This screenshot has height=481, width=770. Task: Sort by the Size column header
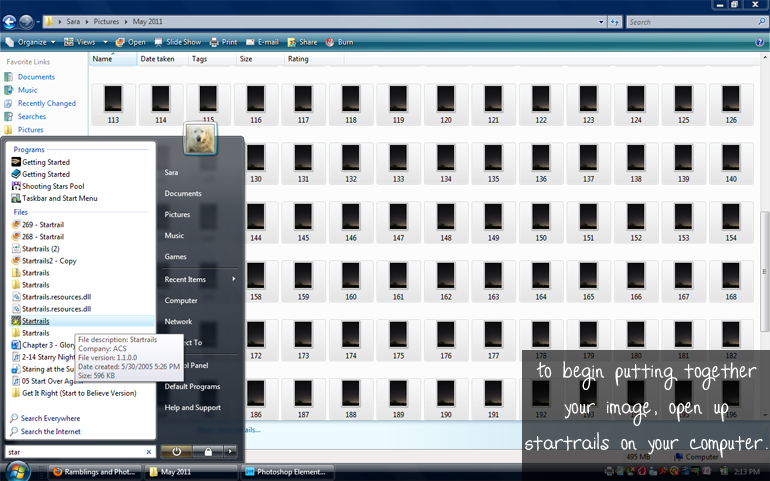pyautogui.click(x=260, y=59)
